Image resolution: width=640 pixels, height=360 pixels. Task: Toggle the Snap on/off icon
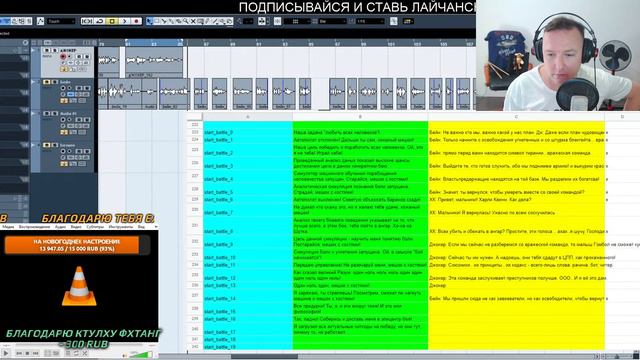click(278, 21)
